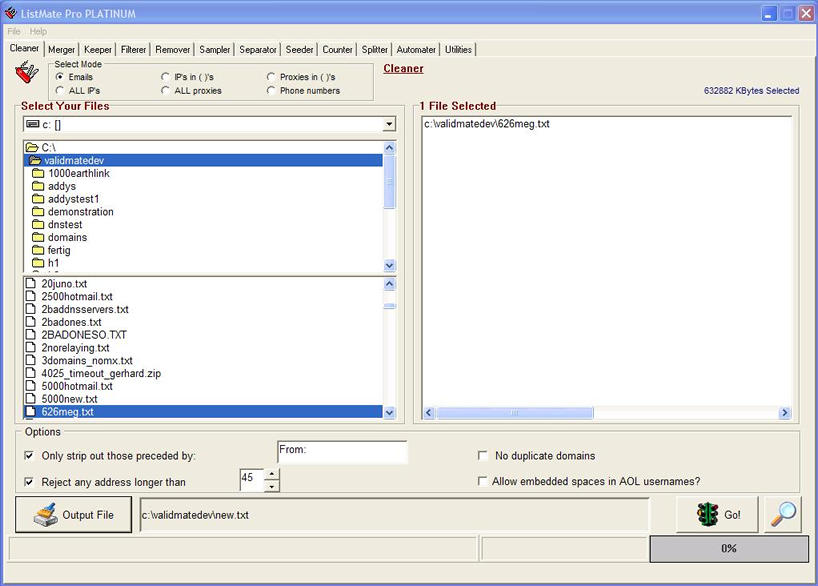The image size is (818, 586).
Task: Open the Automater tab
Action: [x=416, y=49]
